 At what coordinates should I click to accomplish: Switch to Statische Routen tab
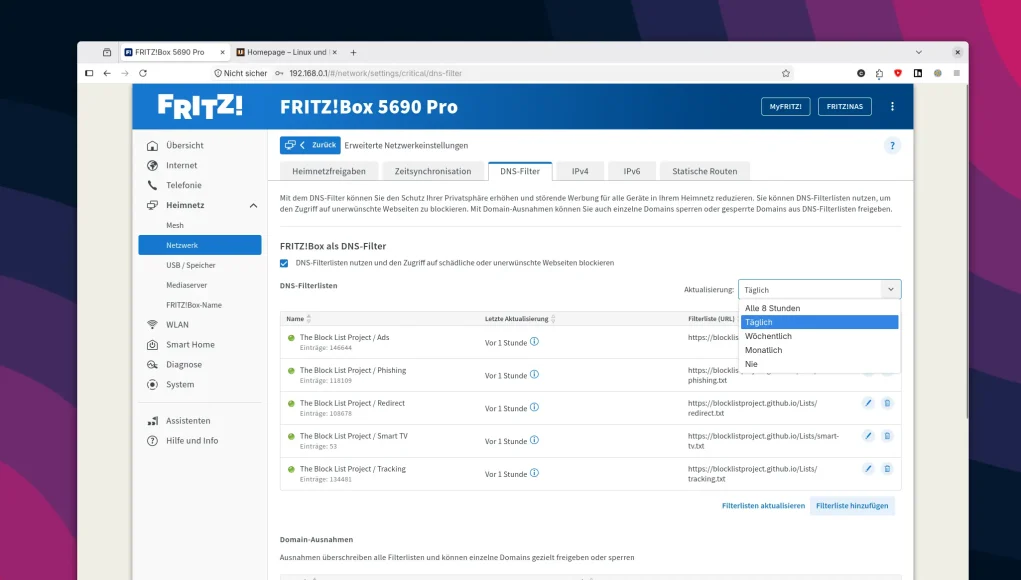tap(705, 171)
